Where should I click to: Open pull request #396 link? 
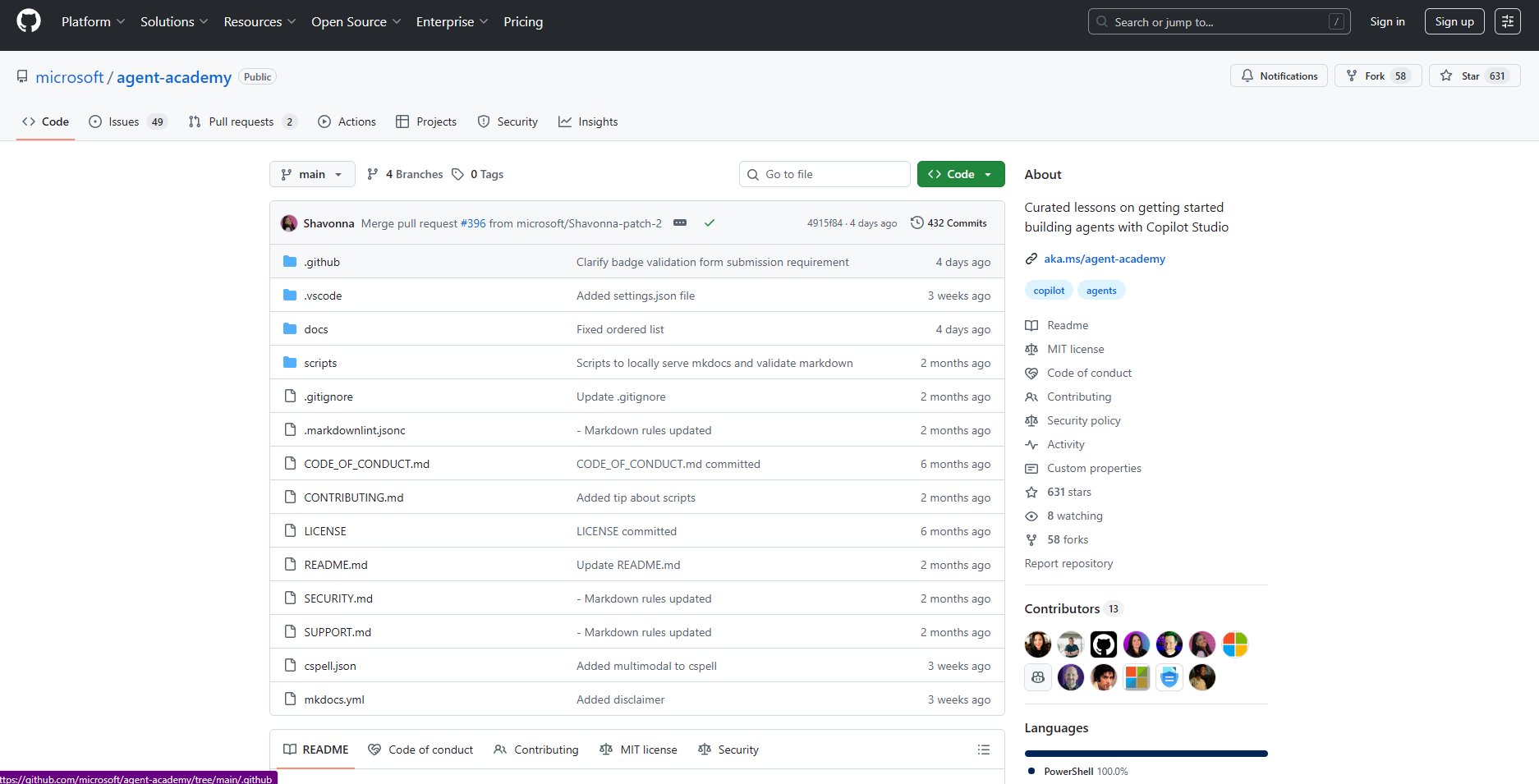pos(473,223)
